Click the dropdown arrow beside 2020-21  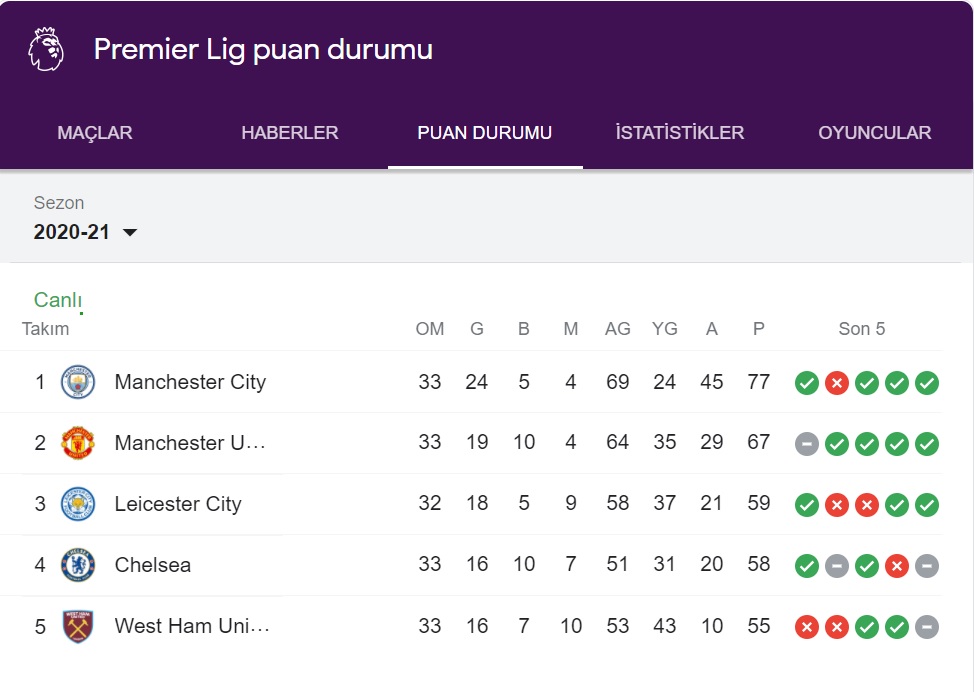click(130, 232)
